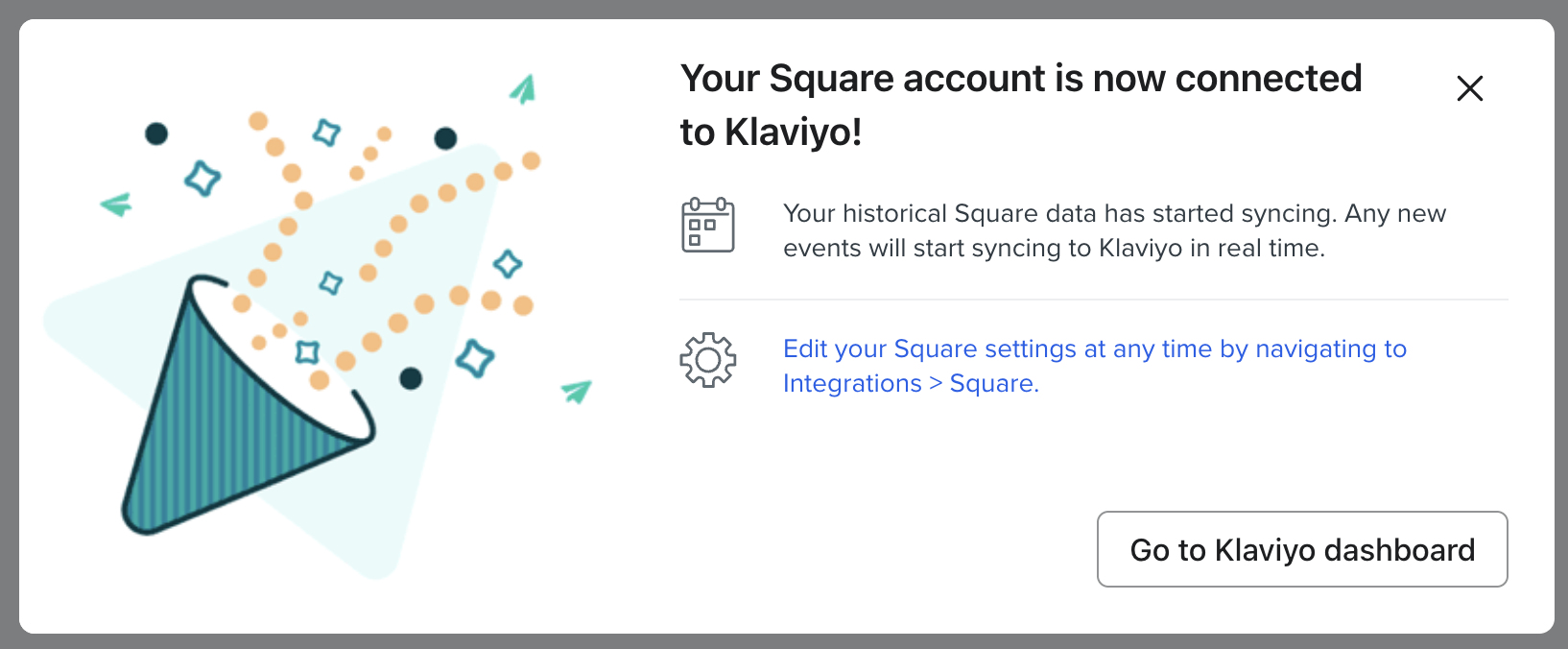Click the dark dot just right of the cone opening
This screenshot has height=649, width=1568.
click(411, 378)
